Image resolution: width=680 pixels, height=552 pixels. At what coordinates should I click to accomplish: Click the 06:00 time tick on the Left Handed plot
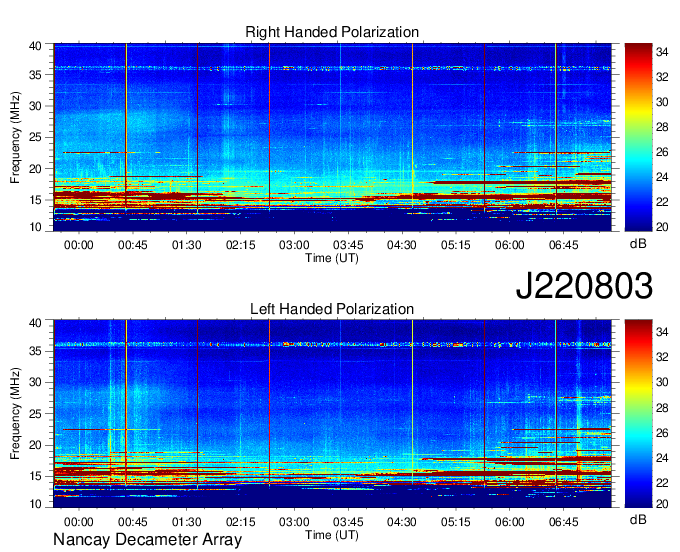click(x=510, y=522)
